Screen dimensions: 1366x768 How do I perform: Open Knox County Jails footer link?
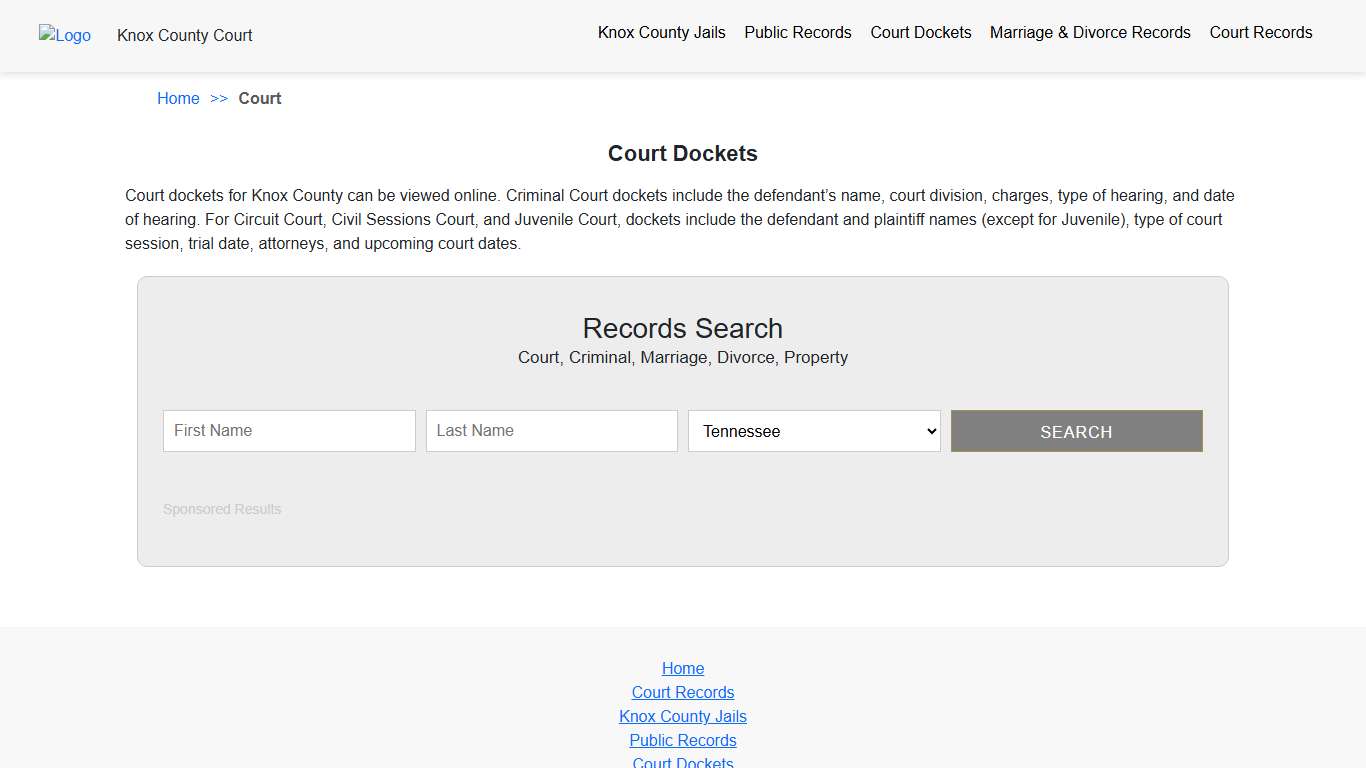[683, 716]
